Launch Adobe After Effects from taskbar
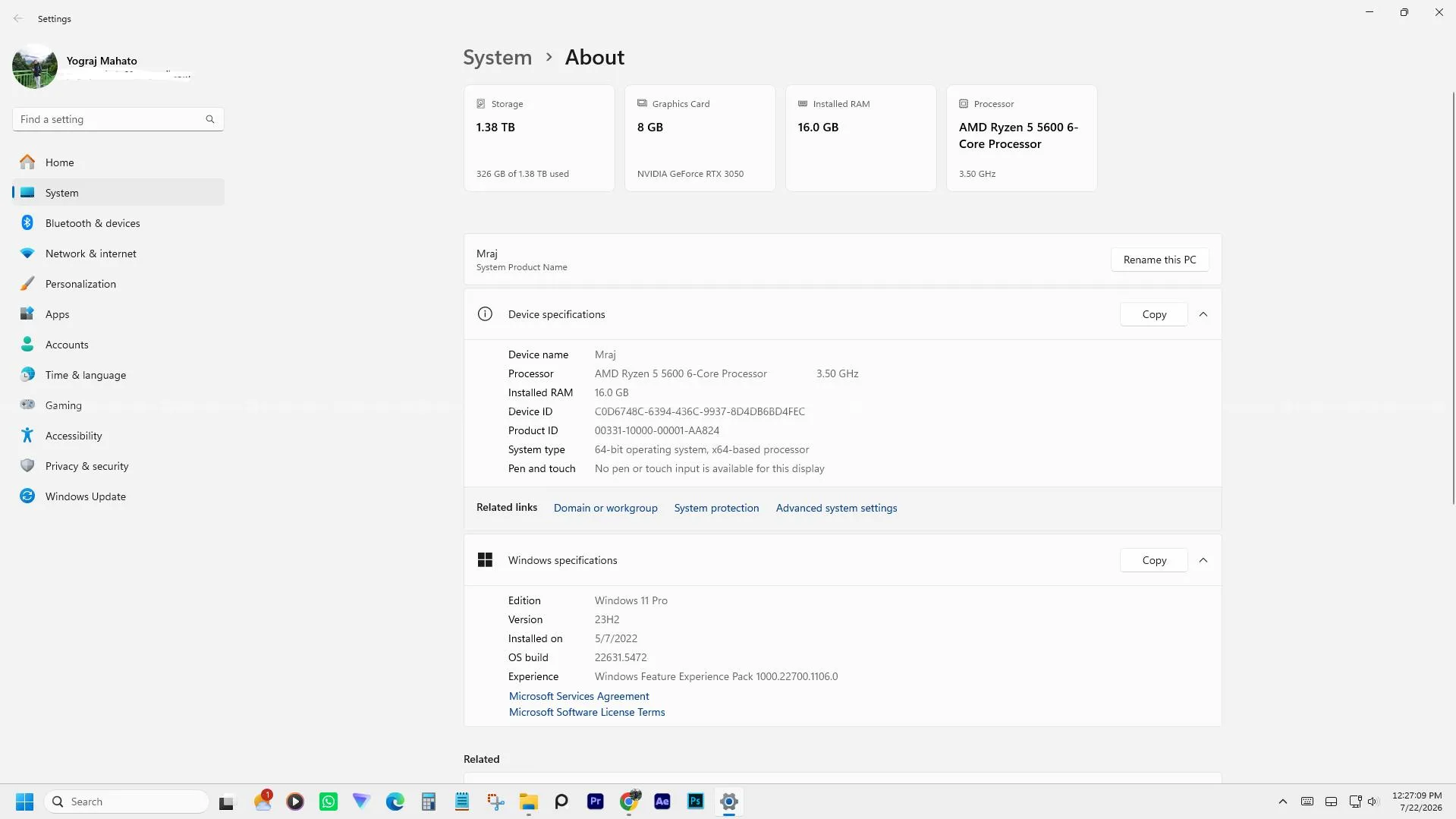 (662, 802)
